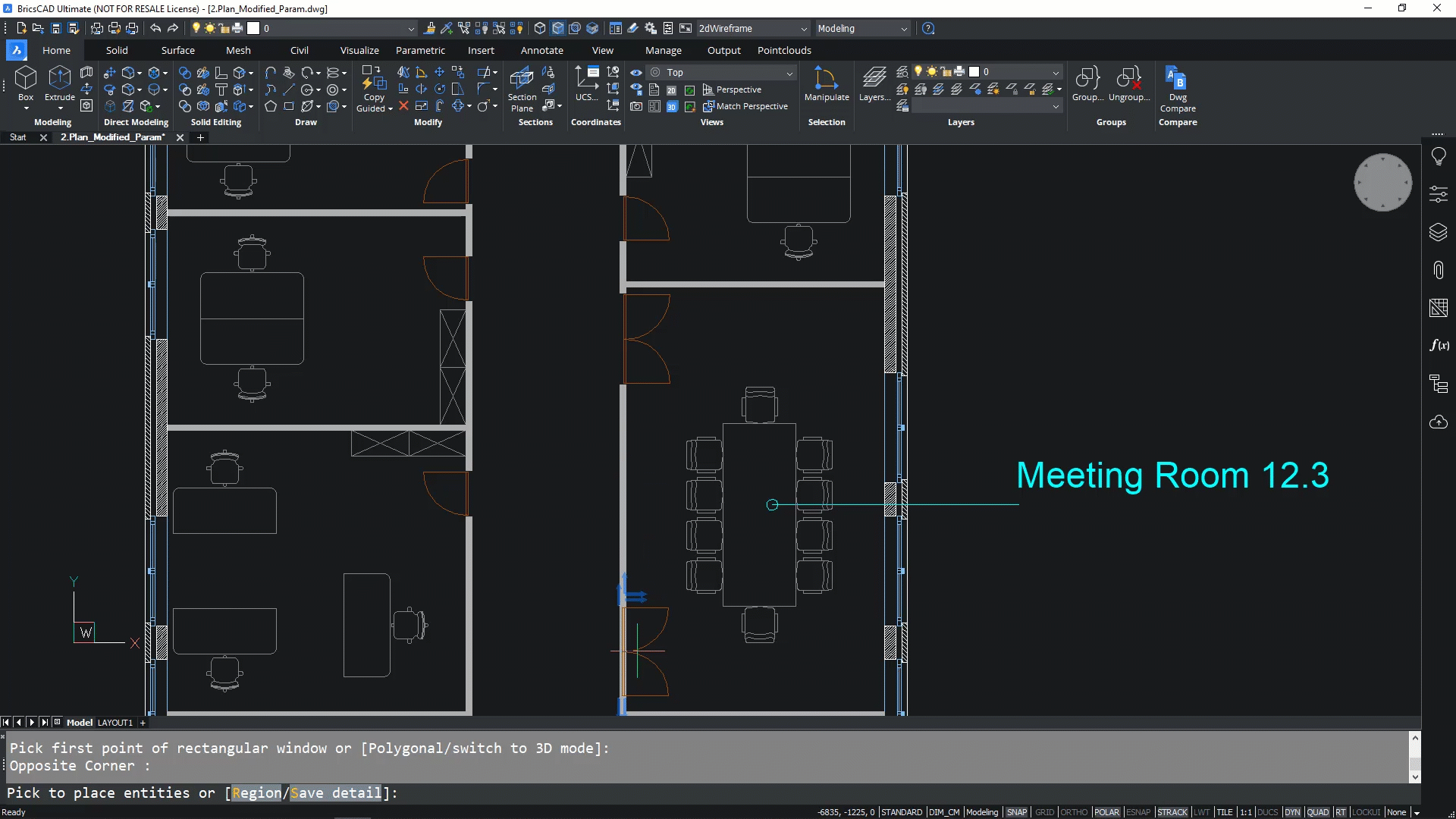Open the Dwg Compare tool
1456x819 pixels.
click(x=1177, y=78)
